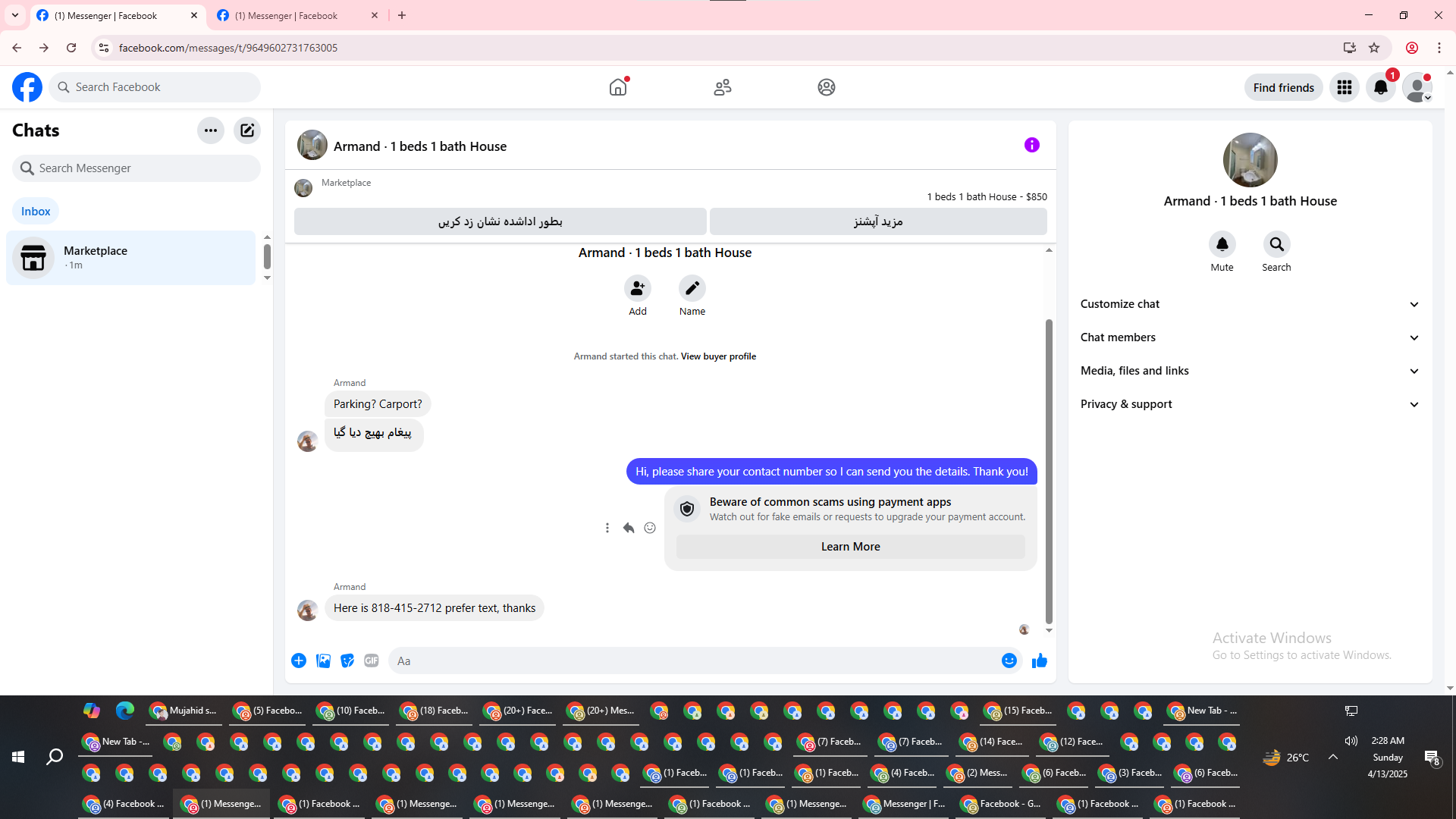Viewport: 1456px width, 819px height.
Task: Go to the Home feed icon
Action: pos(618,87)
